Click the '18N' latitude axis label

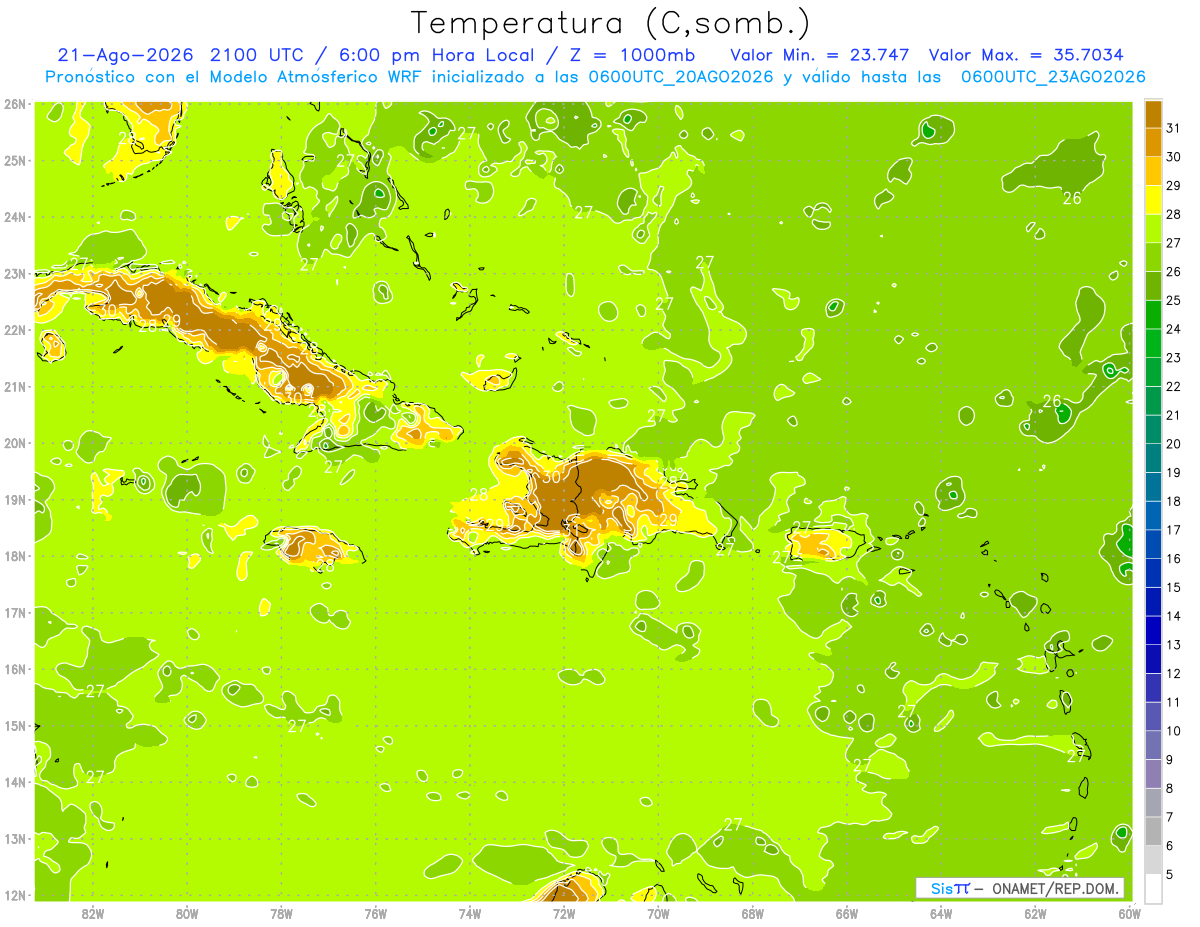click(14, 556)
